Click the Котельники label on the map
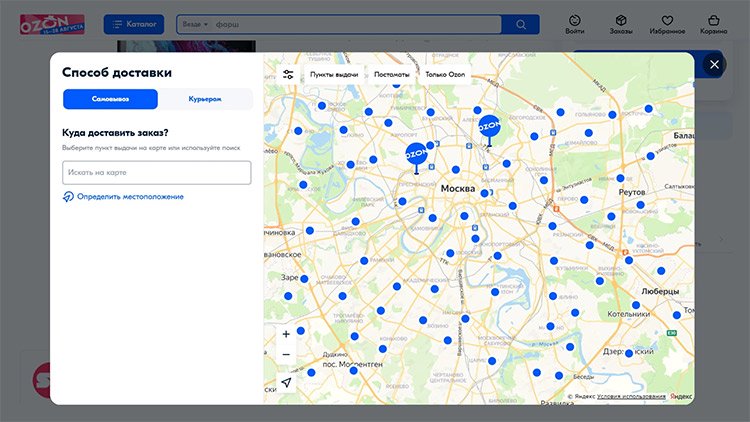The width and height of the screenshot is (750, 422). pos(629,314)
